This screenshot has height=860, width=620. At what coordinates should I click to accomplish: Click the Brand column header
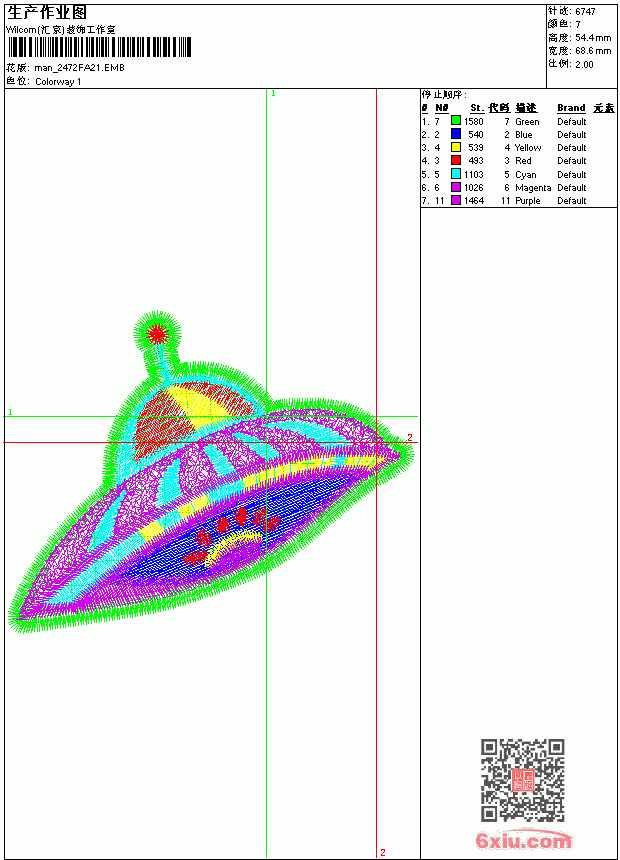pos(571,108)
